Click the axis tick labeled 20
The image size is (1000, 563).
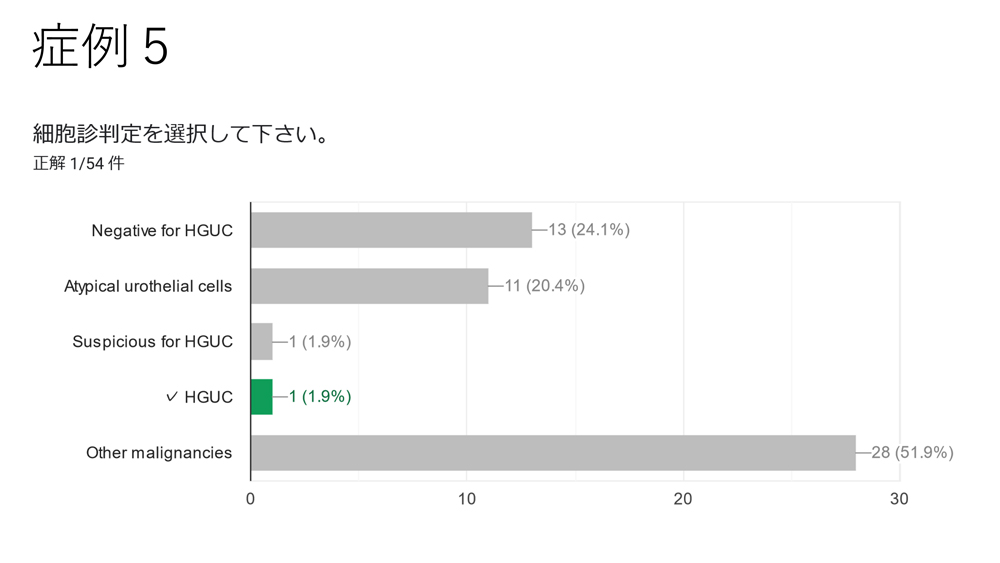(683, 499)
